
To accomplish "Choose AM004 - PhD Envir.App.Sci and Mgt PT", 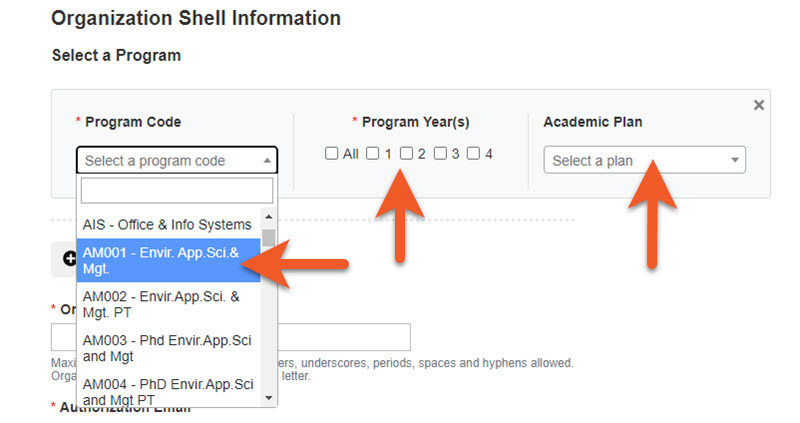I will click(x=168, y=391).
